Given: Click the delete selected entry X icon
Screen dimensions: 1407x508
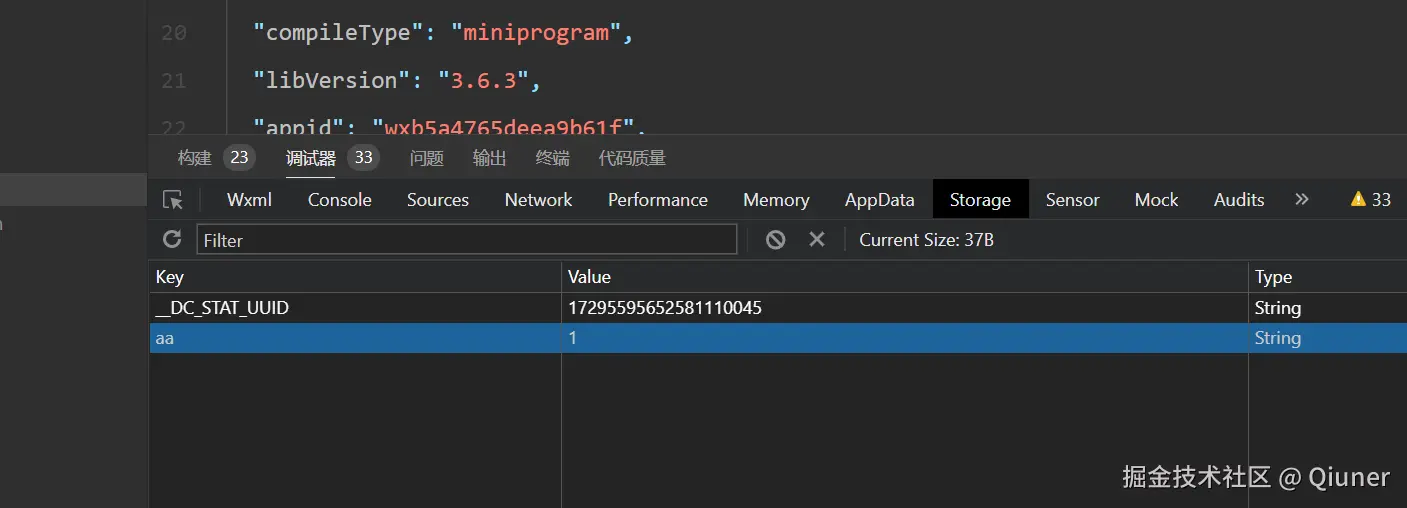Looking at the screenshot, I should click(x=817, y=239).
